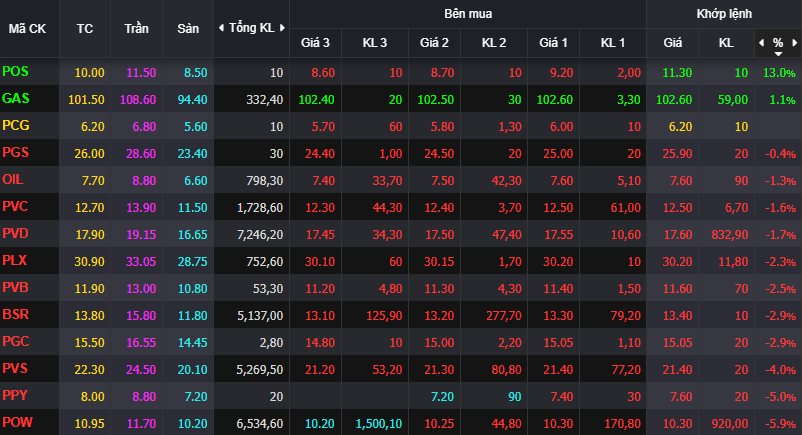This screenshot has height=435, width=802.
Task: Click the left arrow before % column
Action: [762, 43]
